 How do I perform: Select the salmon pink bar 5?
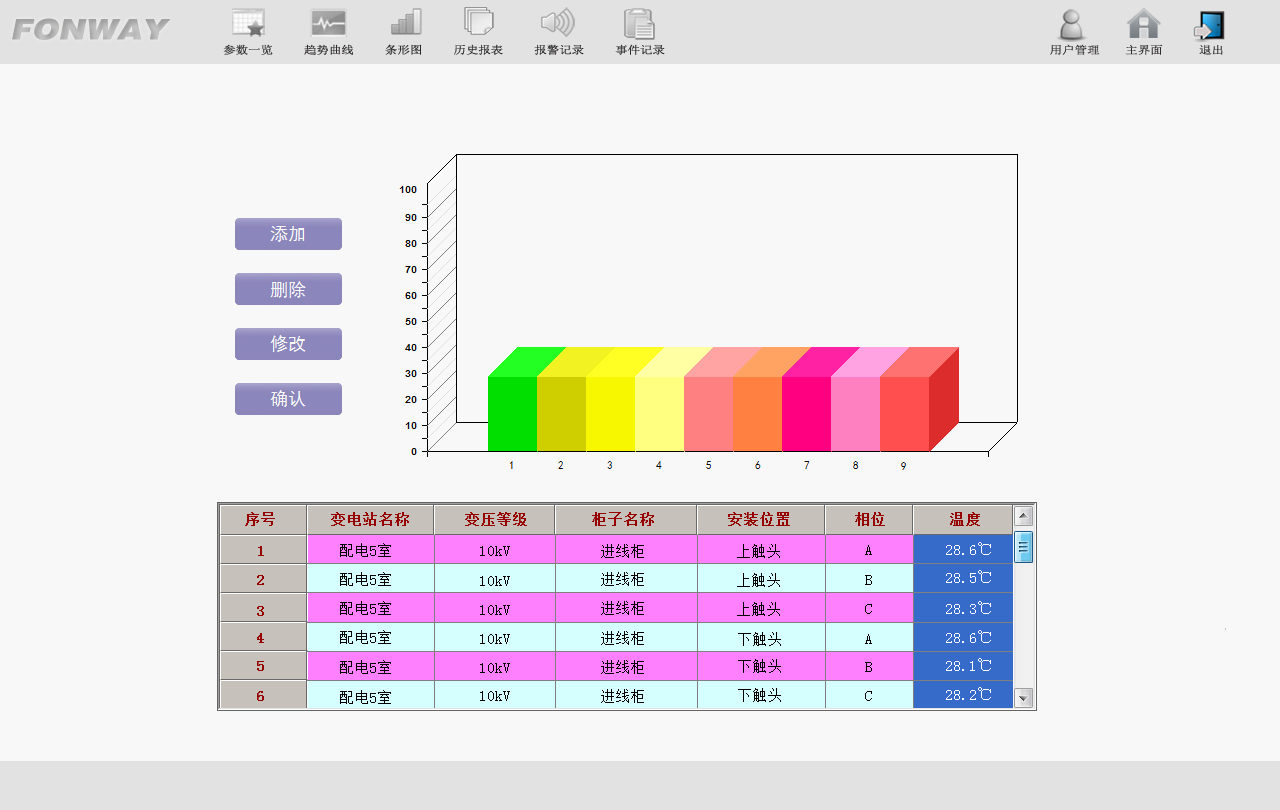(708, 413)
